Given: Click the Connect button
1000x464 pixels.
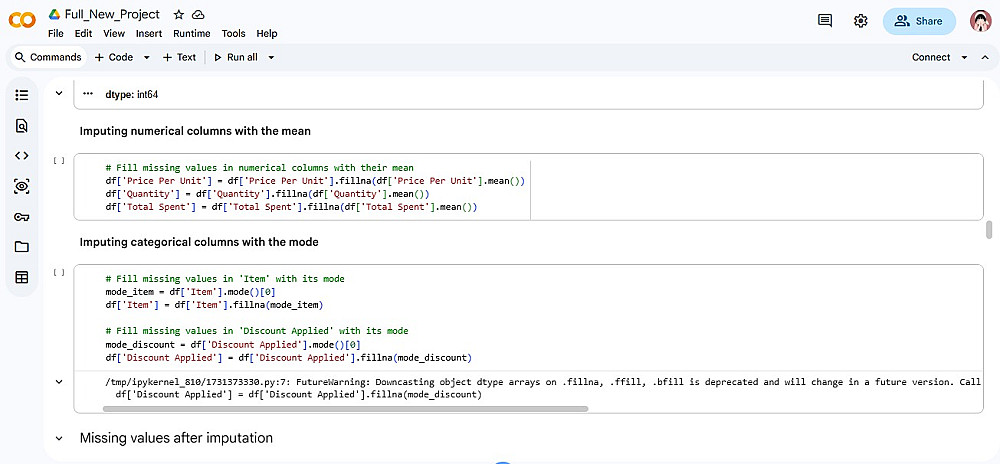Looking at the screenshot, I should pyautogui.click(x=930, y=57).
